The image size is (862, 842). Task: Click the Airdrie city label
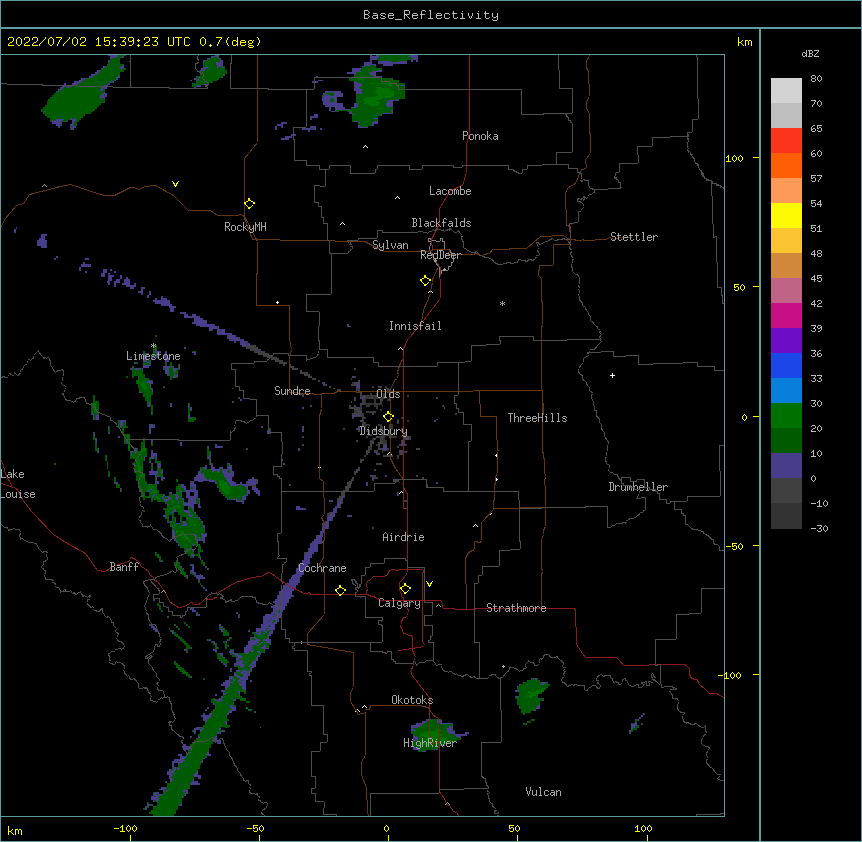(403, 537)
